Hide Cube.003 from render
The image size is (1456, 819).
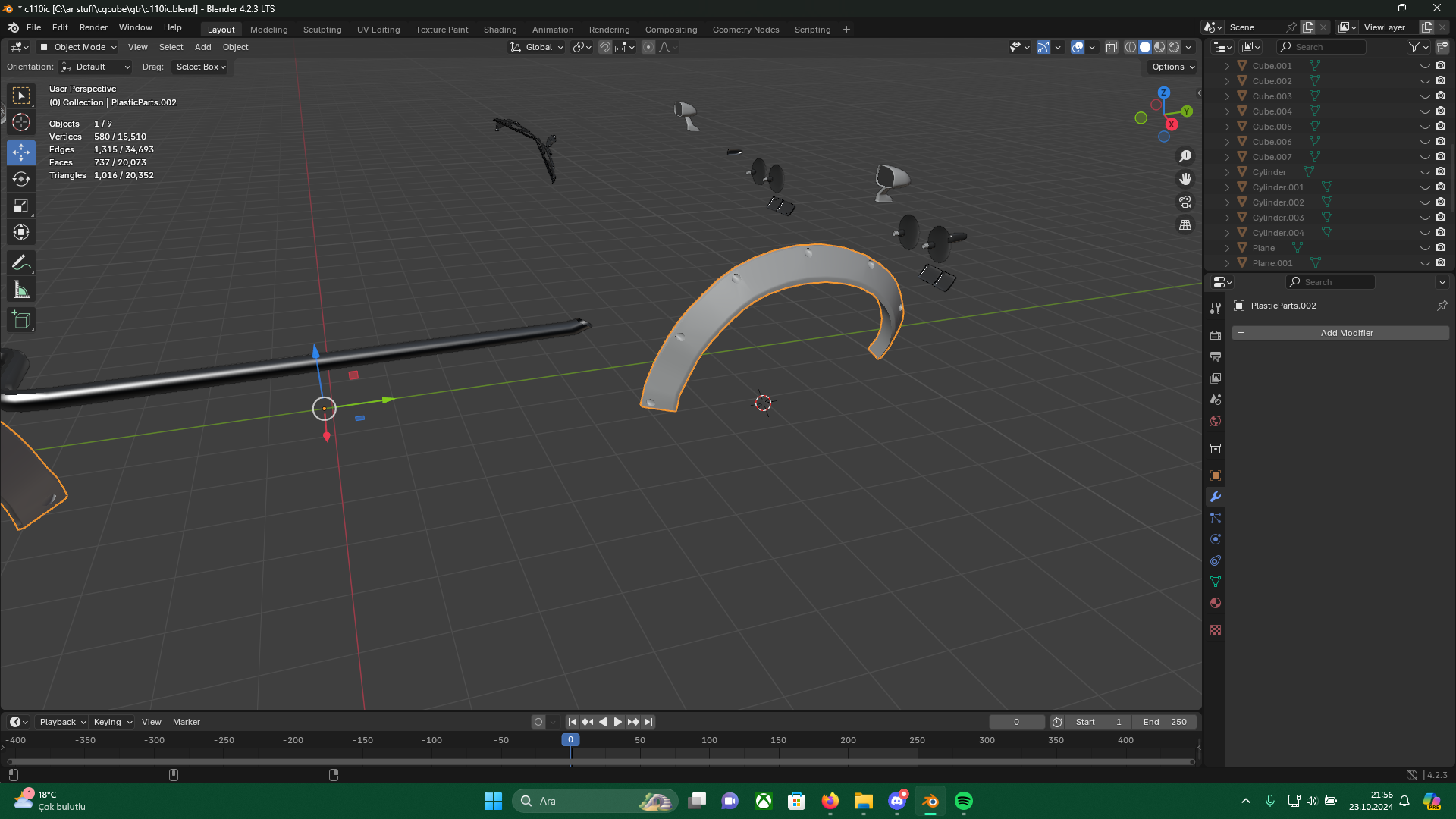(1440, 96)
